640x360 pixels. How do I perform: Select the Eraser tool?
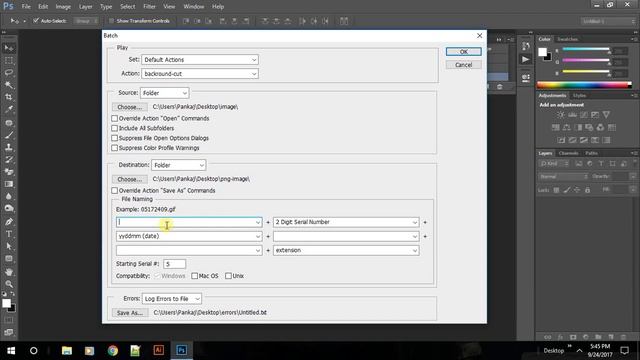click(x=9, y=171)
